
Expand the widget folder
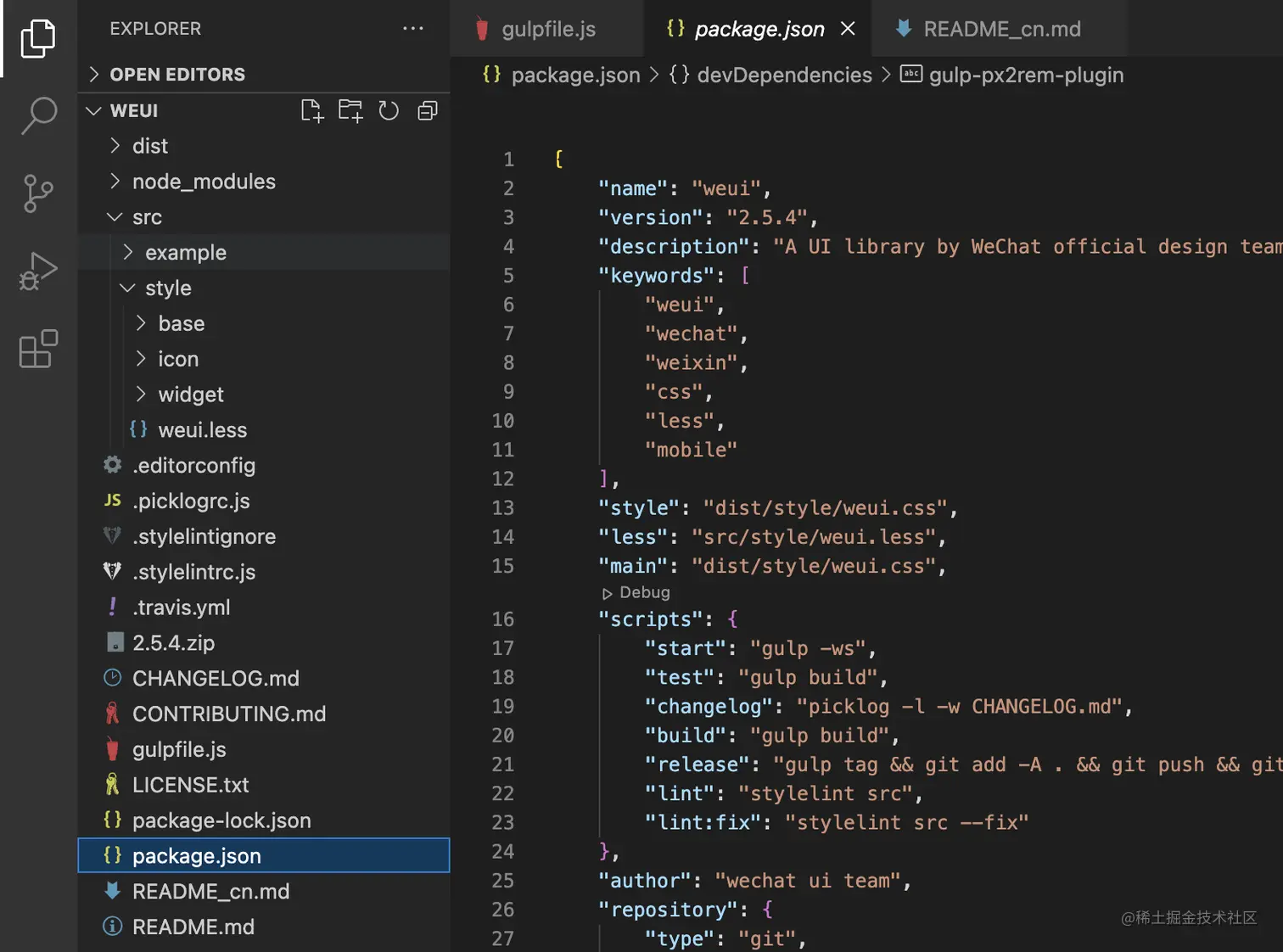coord(191,395)
